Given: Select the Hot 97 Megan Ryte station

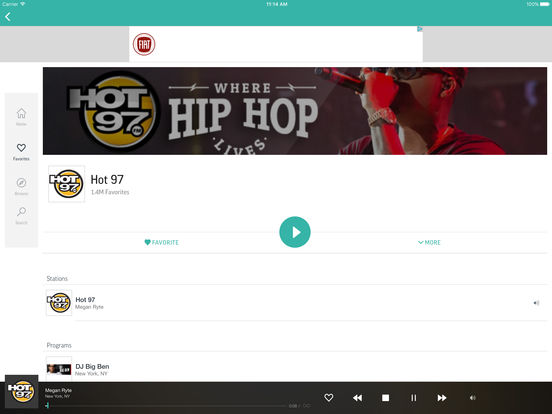Looking at the screenshot, I should [296, 303].
